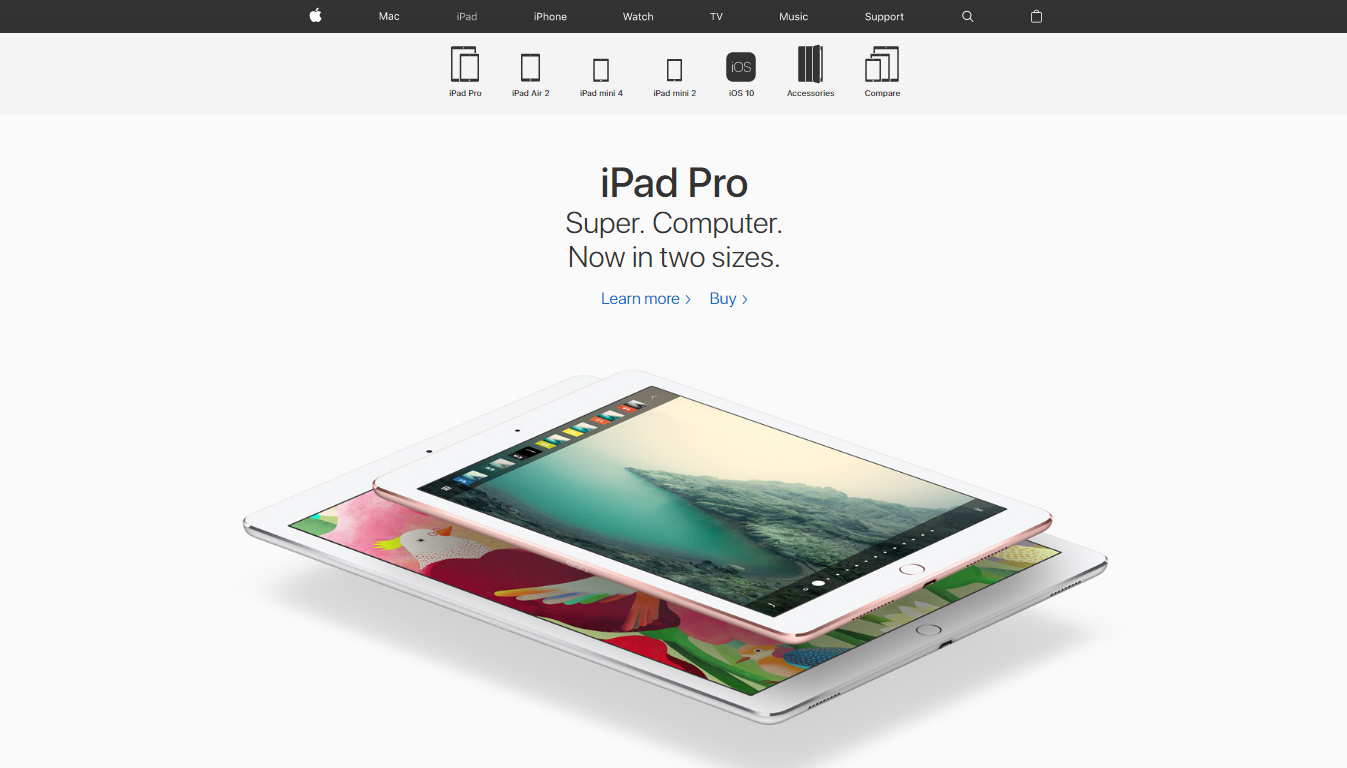Open the iPhone menu item
The width and height of the screenshot is (1347, 768).
[x=550, y=16]
